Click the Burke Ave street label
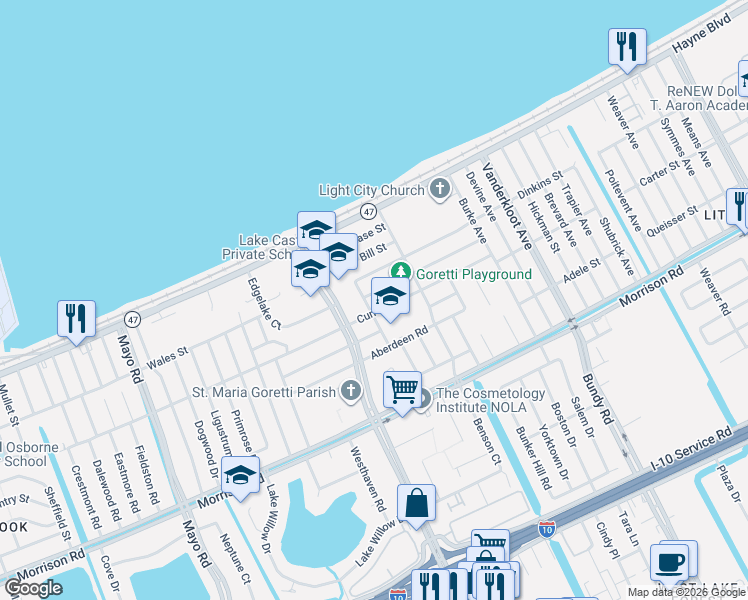This screenshot has width=748, height=600. pyautogui.click(x=473, y=221)
